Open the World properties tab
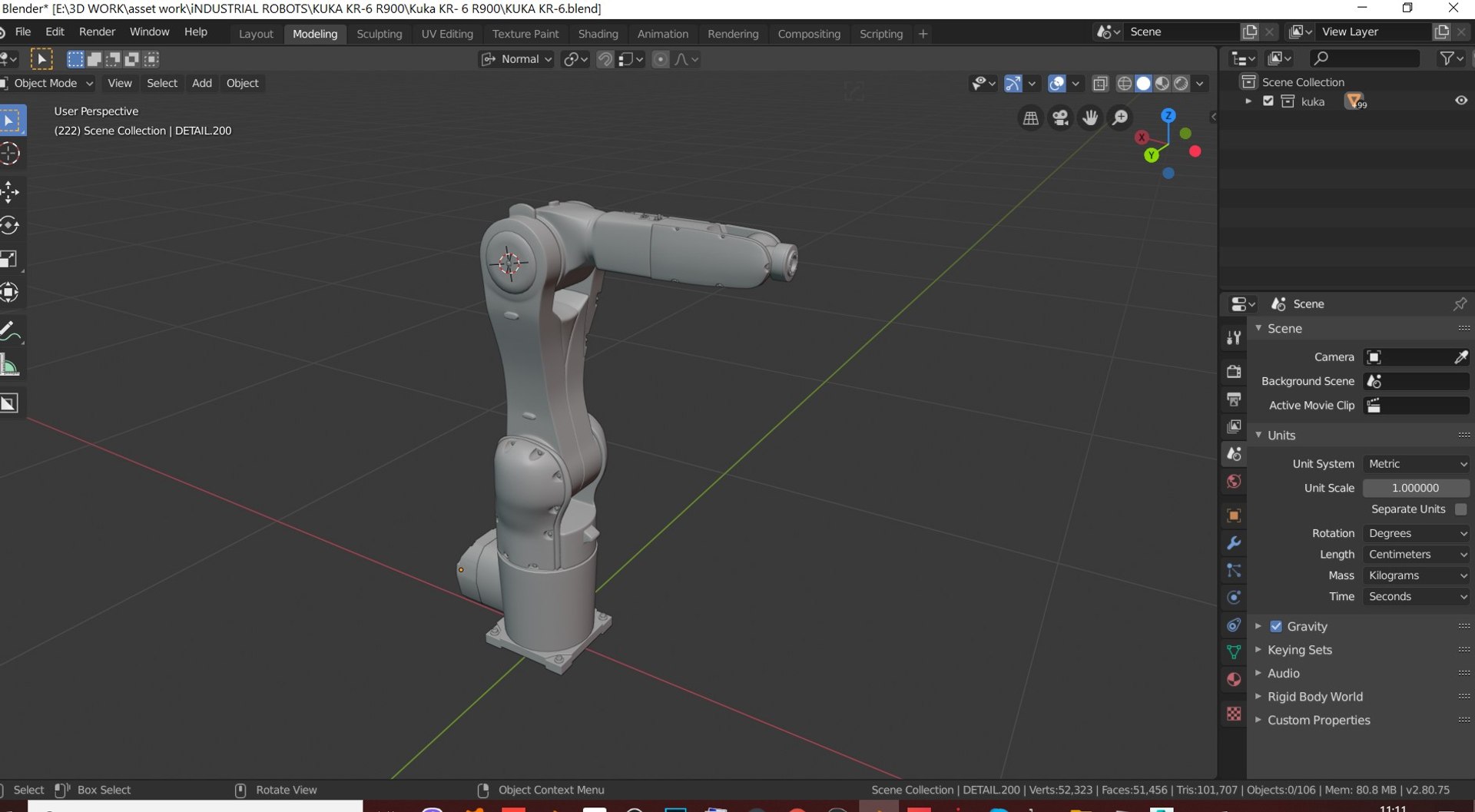Viewport: 1475px width, 812px height. pos(1234,482)
